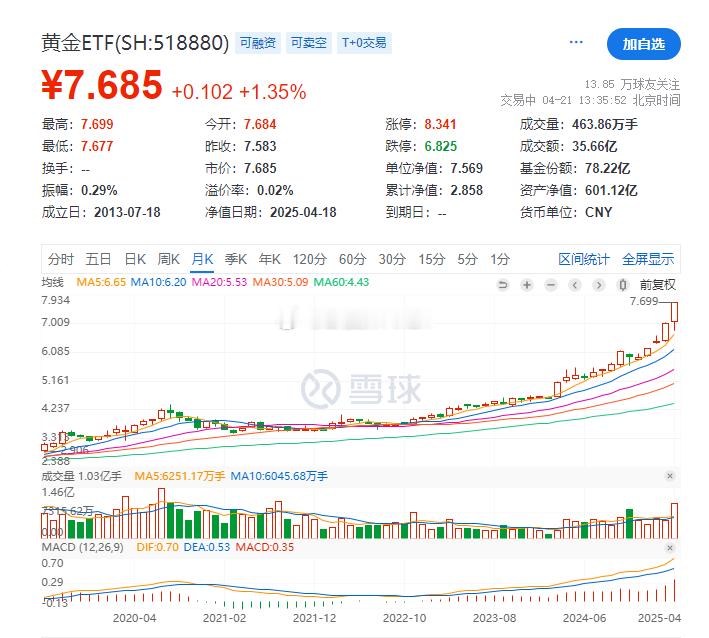This screenshot has width=709, height=638.
Task: Click the 最低 value 7.677
Action: [x=97, y=146]
